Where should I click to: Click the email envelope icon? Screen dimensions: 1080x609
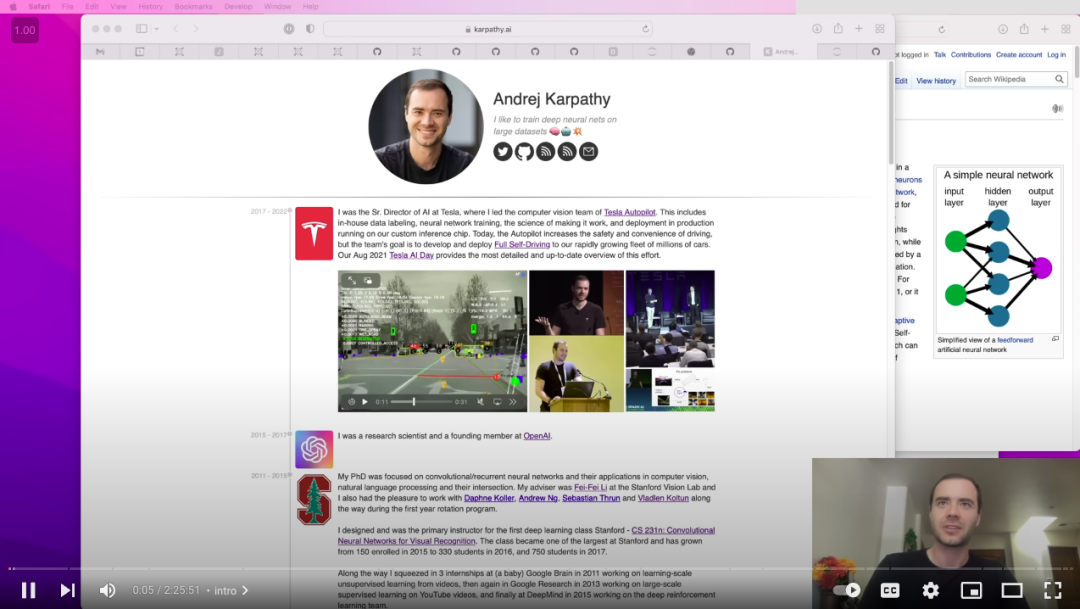(x=588, y=152)
